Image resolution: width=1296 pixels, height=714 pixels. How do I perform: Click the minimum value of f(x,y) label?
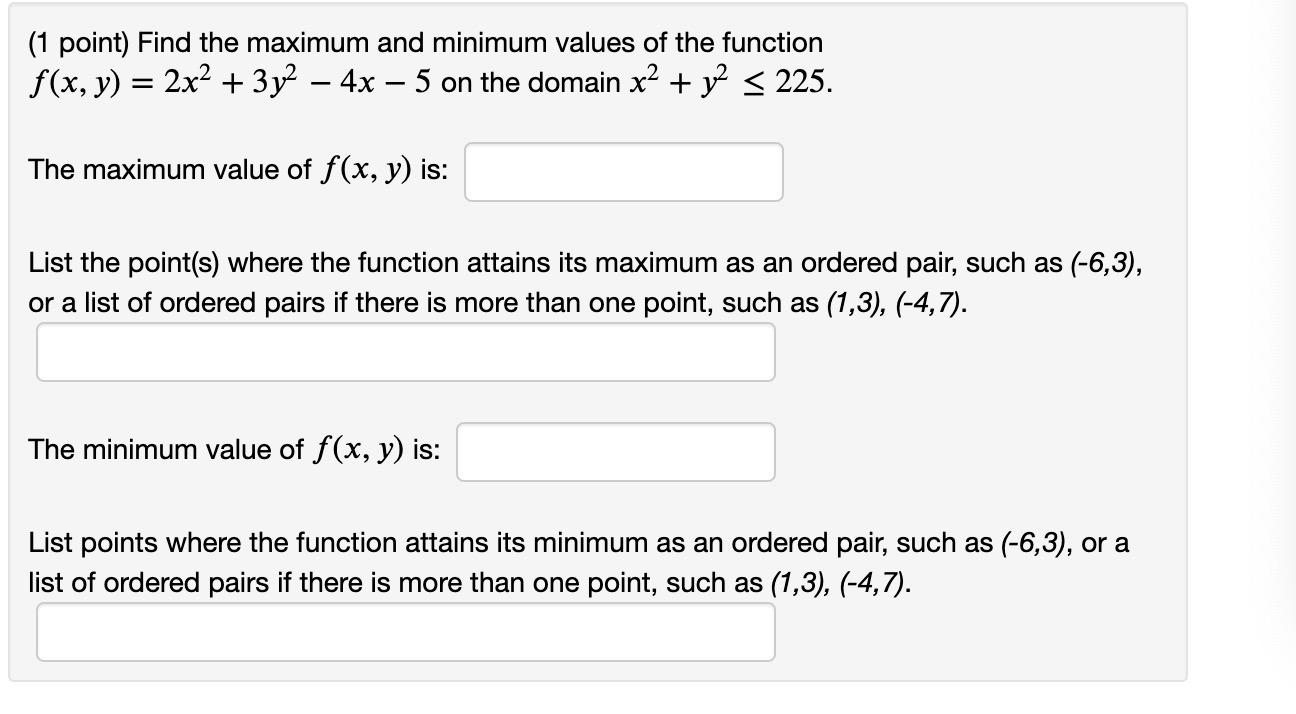236,450
